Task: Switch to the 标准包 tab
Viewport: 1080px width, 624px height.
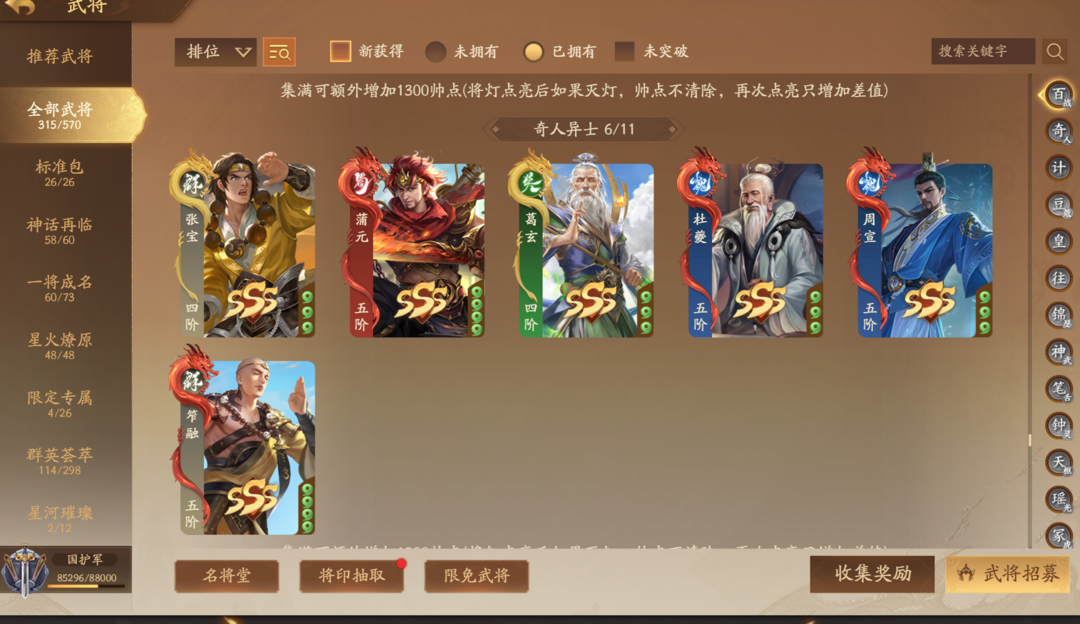Action: point(60,173)
